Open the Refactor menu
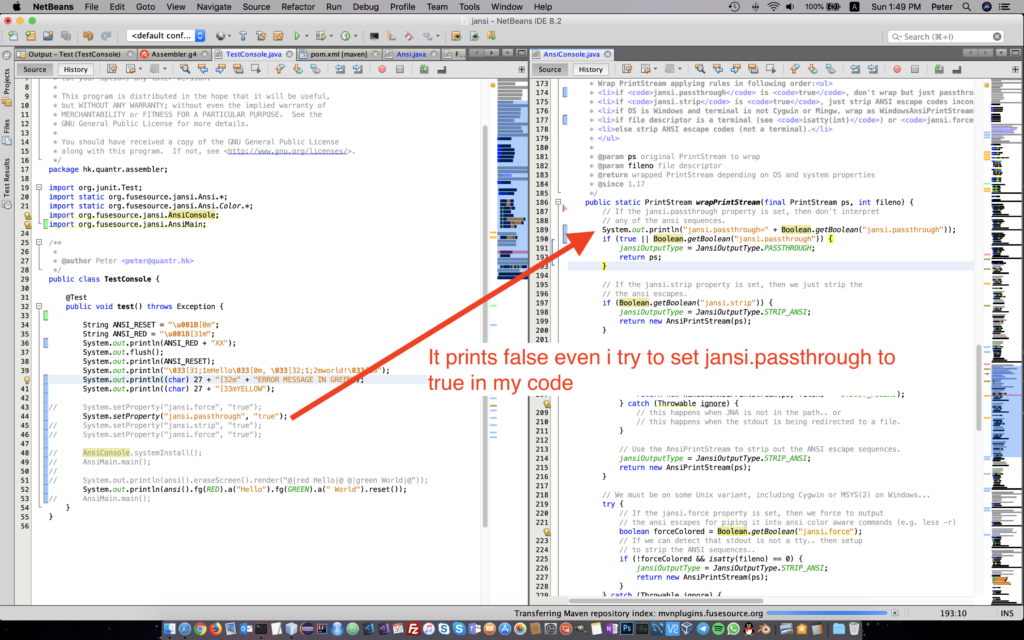This screenshot has height=640, width=1024. tap(298, 7)
